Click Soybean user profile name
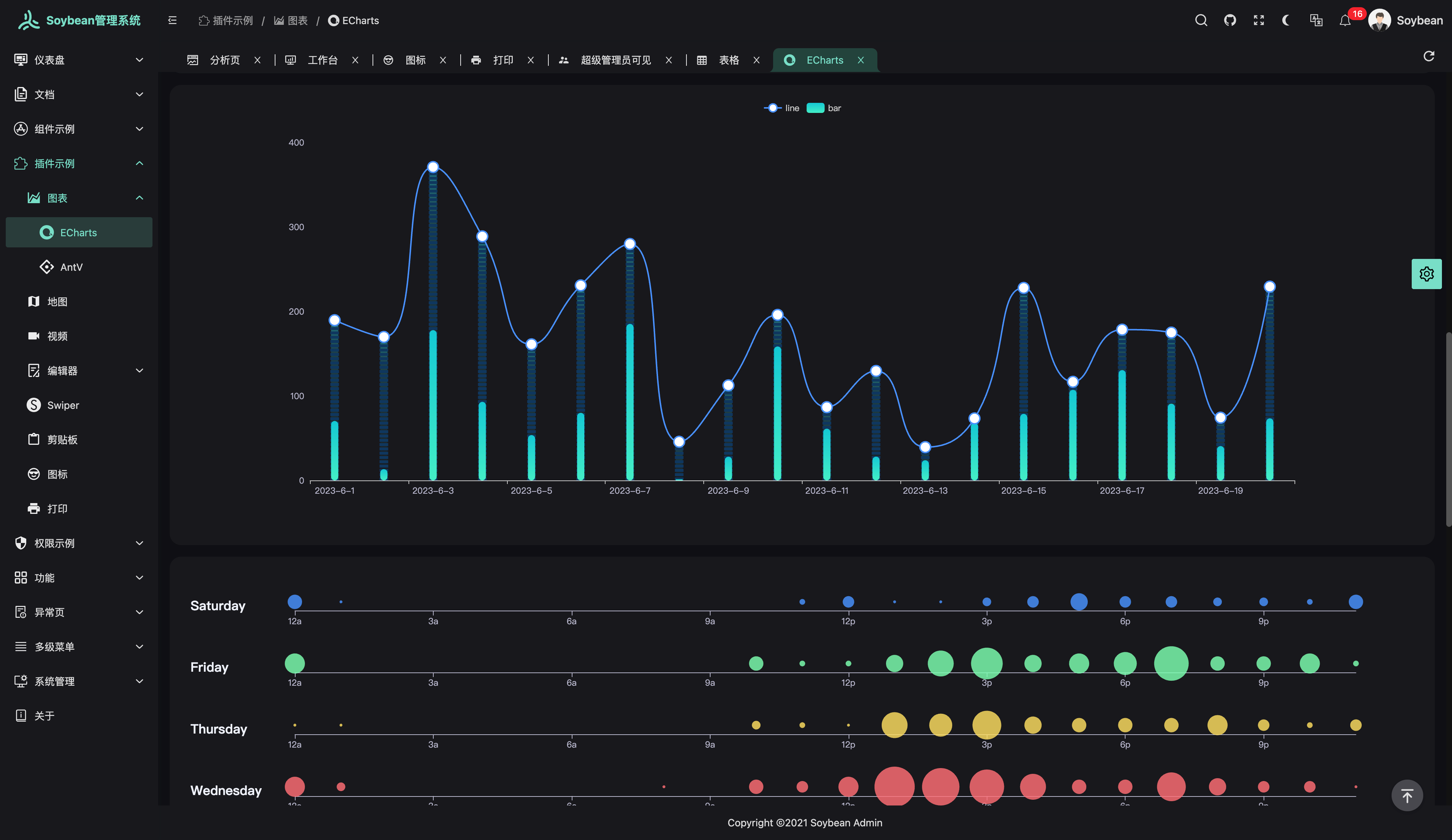The height and width of the screenshot is (840, 1452). tap(1419, 21)
